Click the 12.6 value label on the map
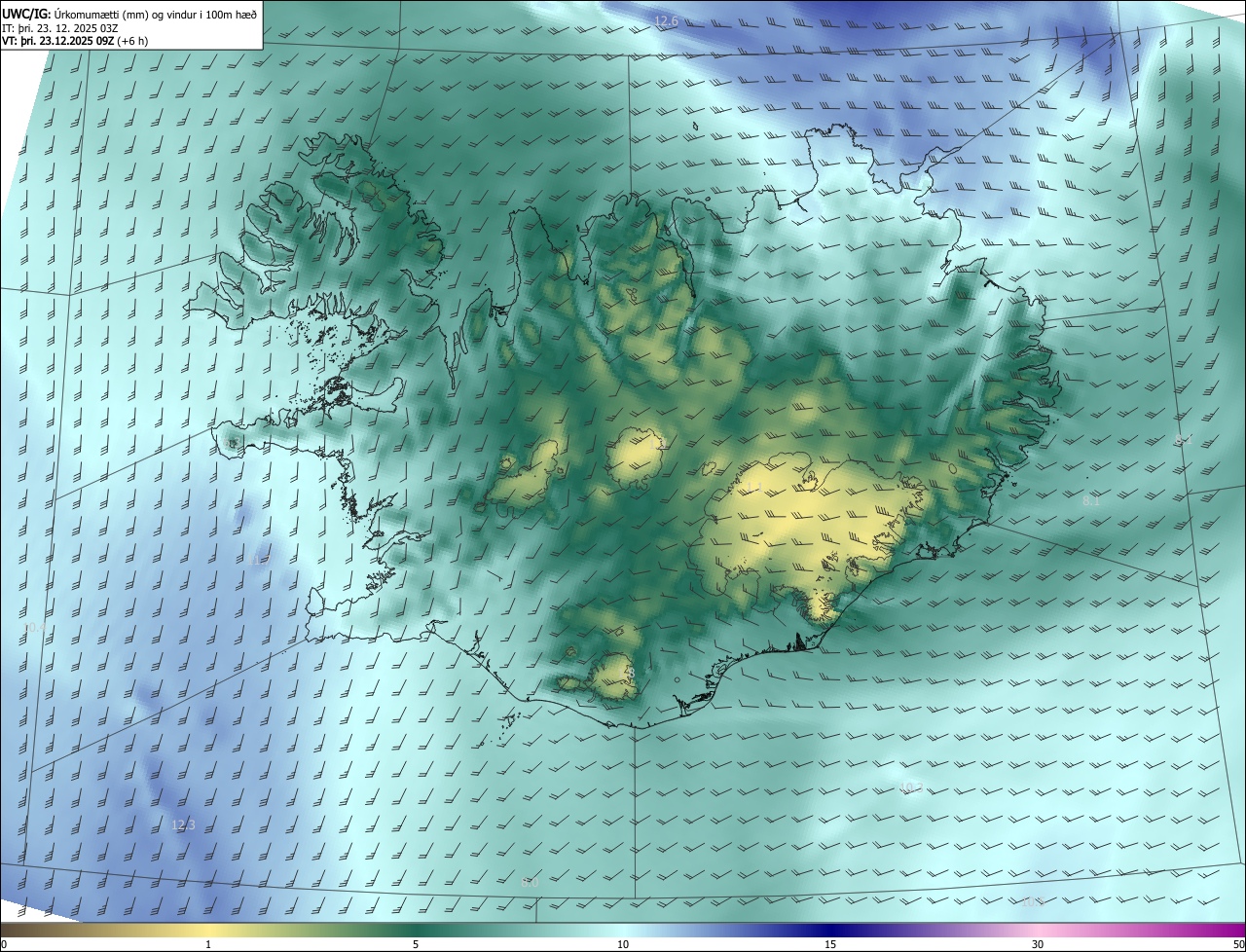Viewport: 1246px width, 952px height. tap(666, 20)
